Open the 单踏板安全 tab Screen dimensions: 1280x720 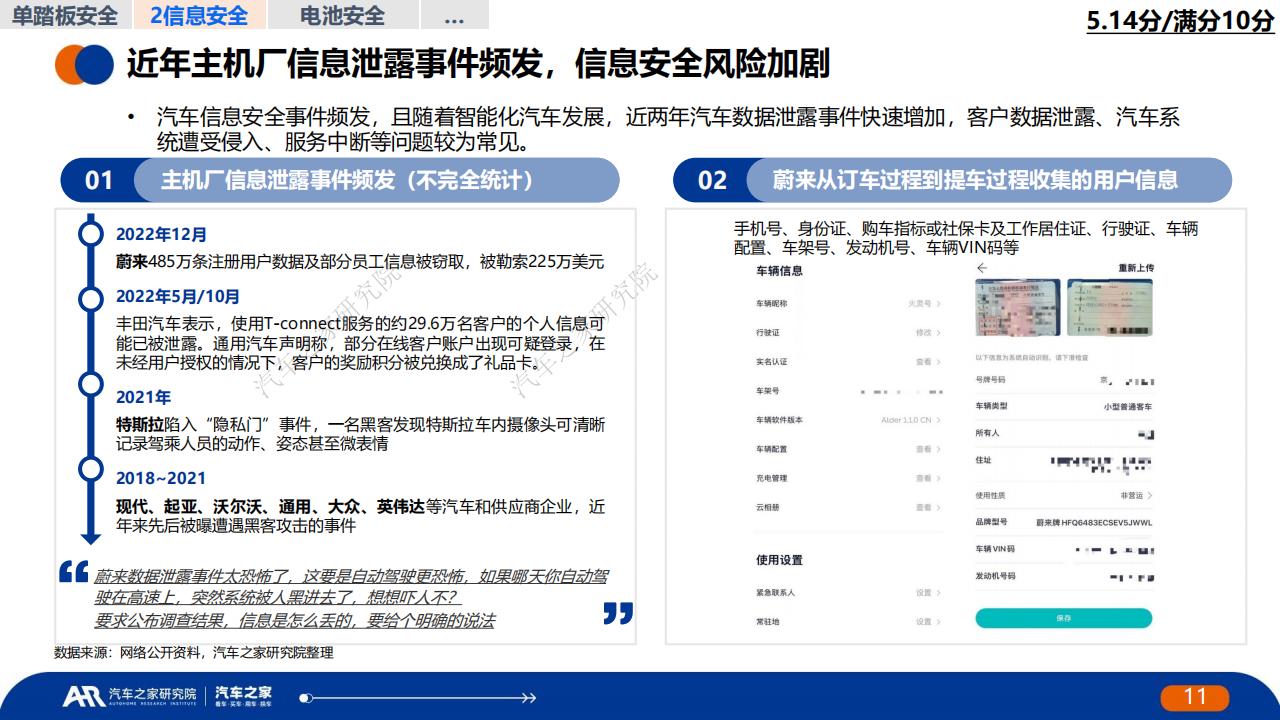coord(65,16)
